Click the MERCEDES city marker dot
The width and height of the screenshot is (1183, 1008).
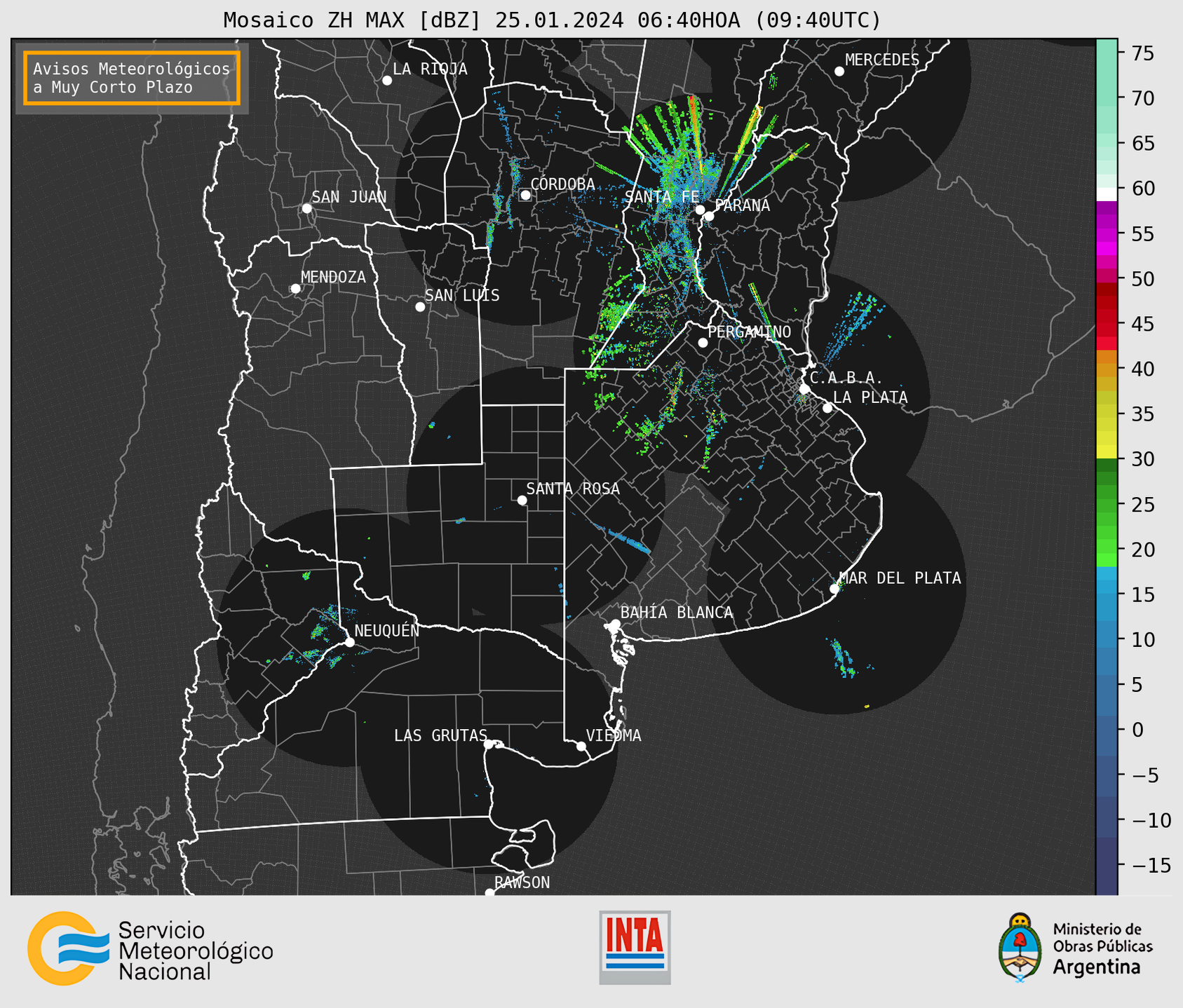[x=839, y=71]
